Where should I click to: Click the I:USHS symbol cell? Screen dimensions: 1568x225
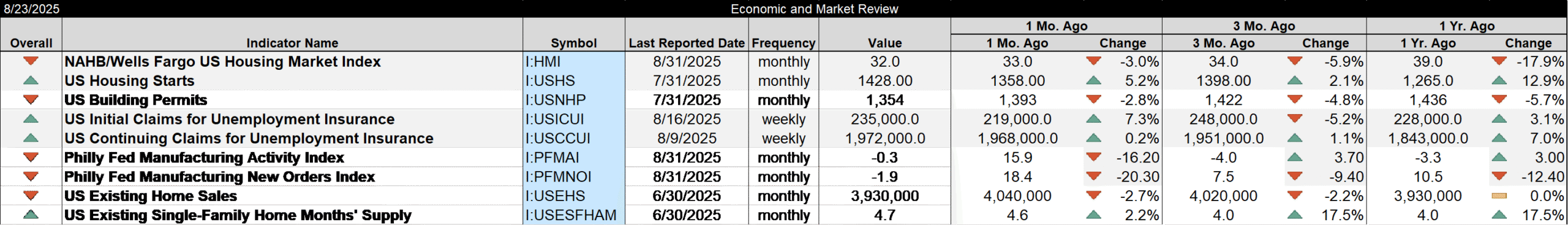[574, 80]
